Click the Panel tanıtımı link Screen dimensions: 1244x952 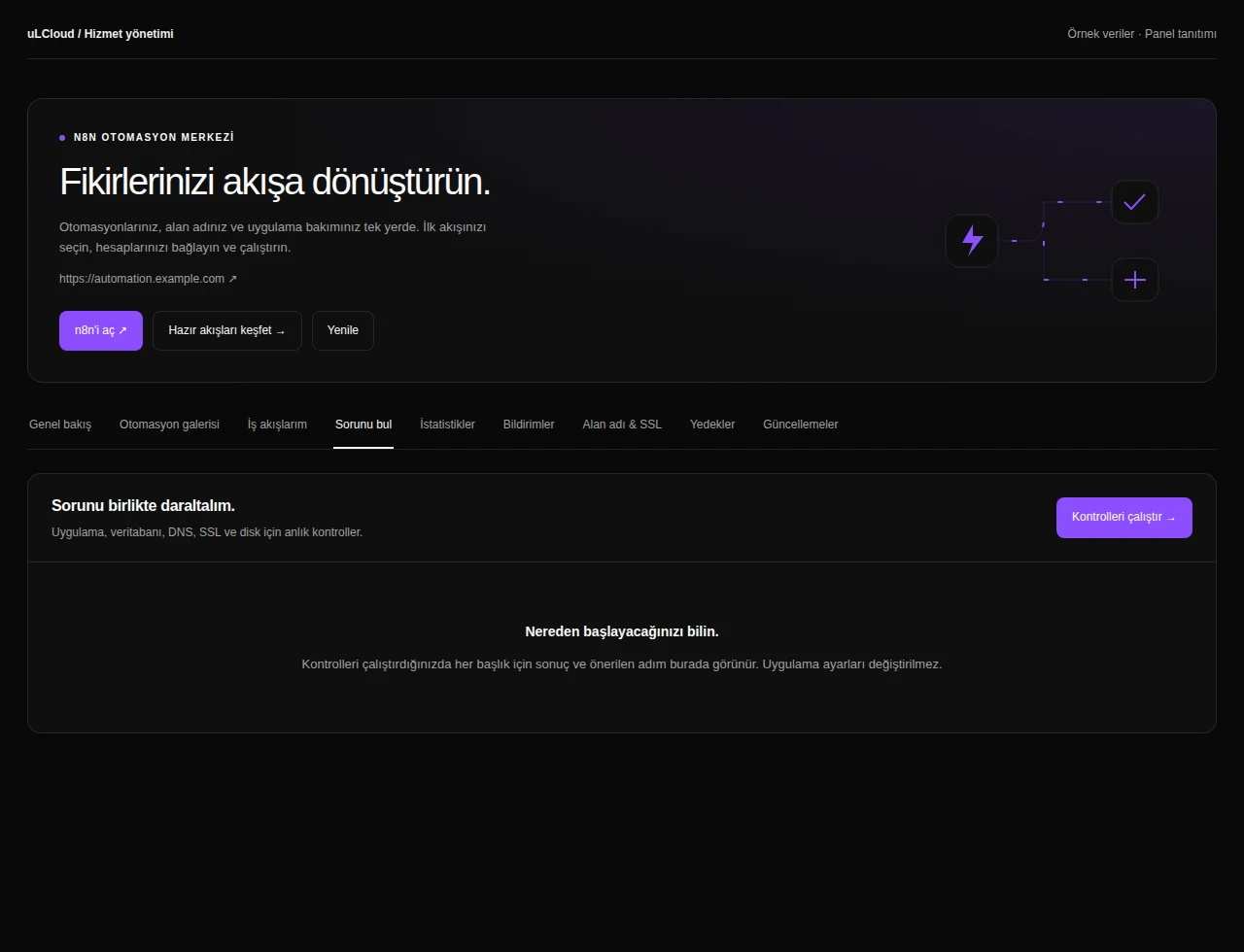1181,34
